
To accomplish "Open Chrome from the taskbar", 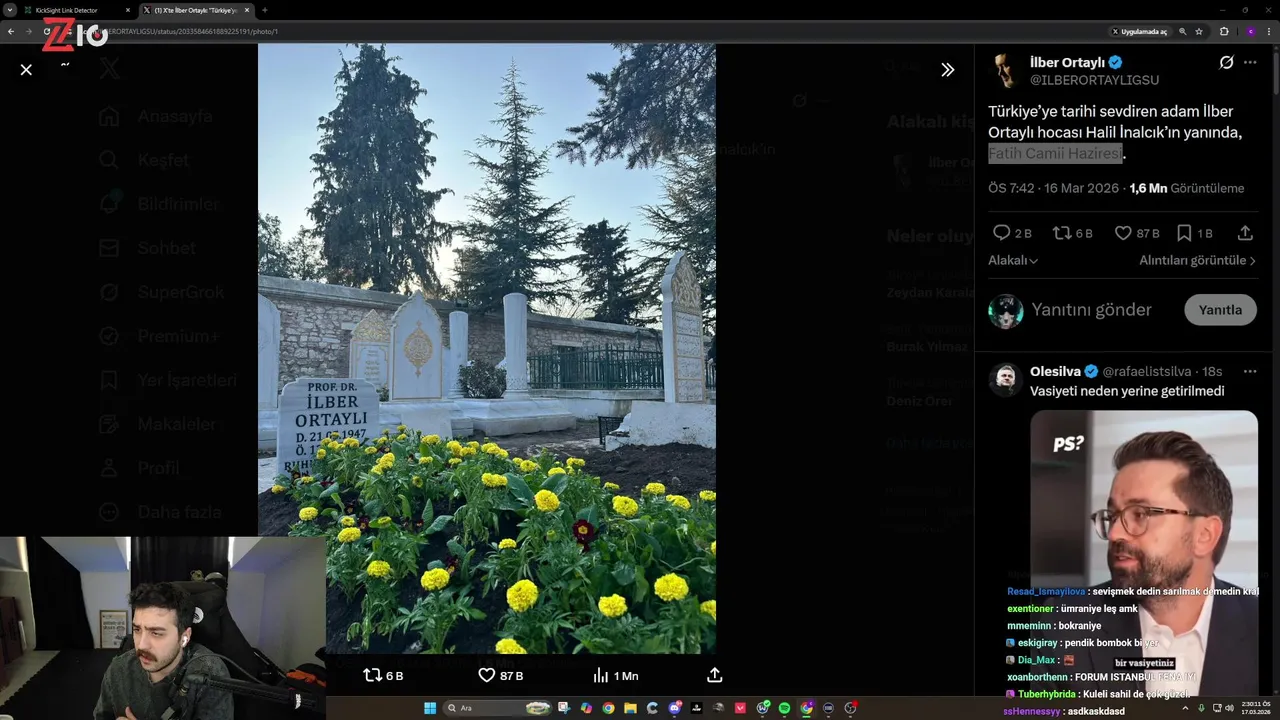I will pos(608,708).
